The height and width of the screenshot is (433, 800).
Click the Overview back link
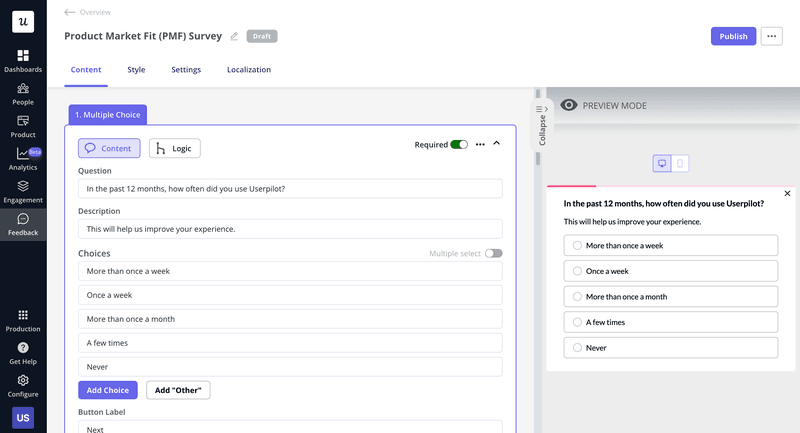(95, 12)
